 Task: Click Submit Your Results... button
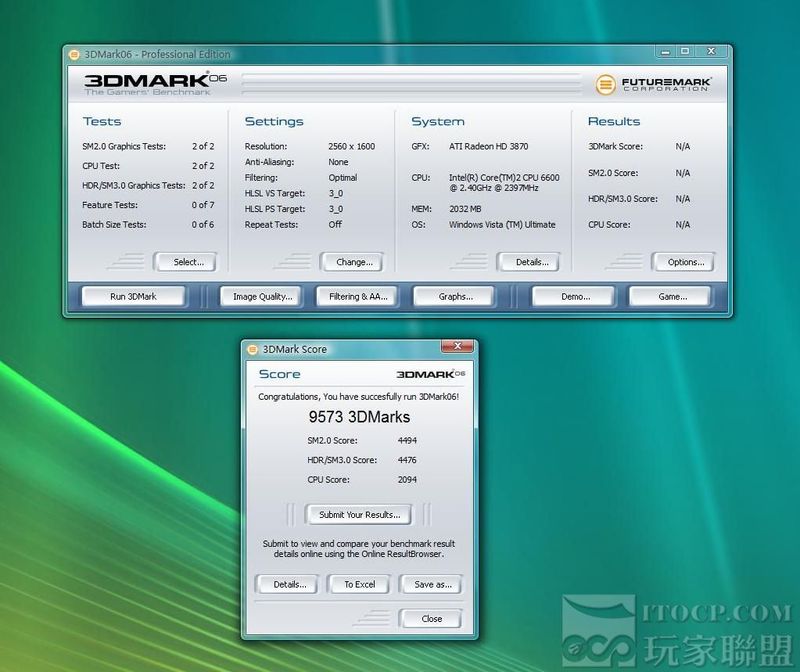[359, 515]
